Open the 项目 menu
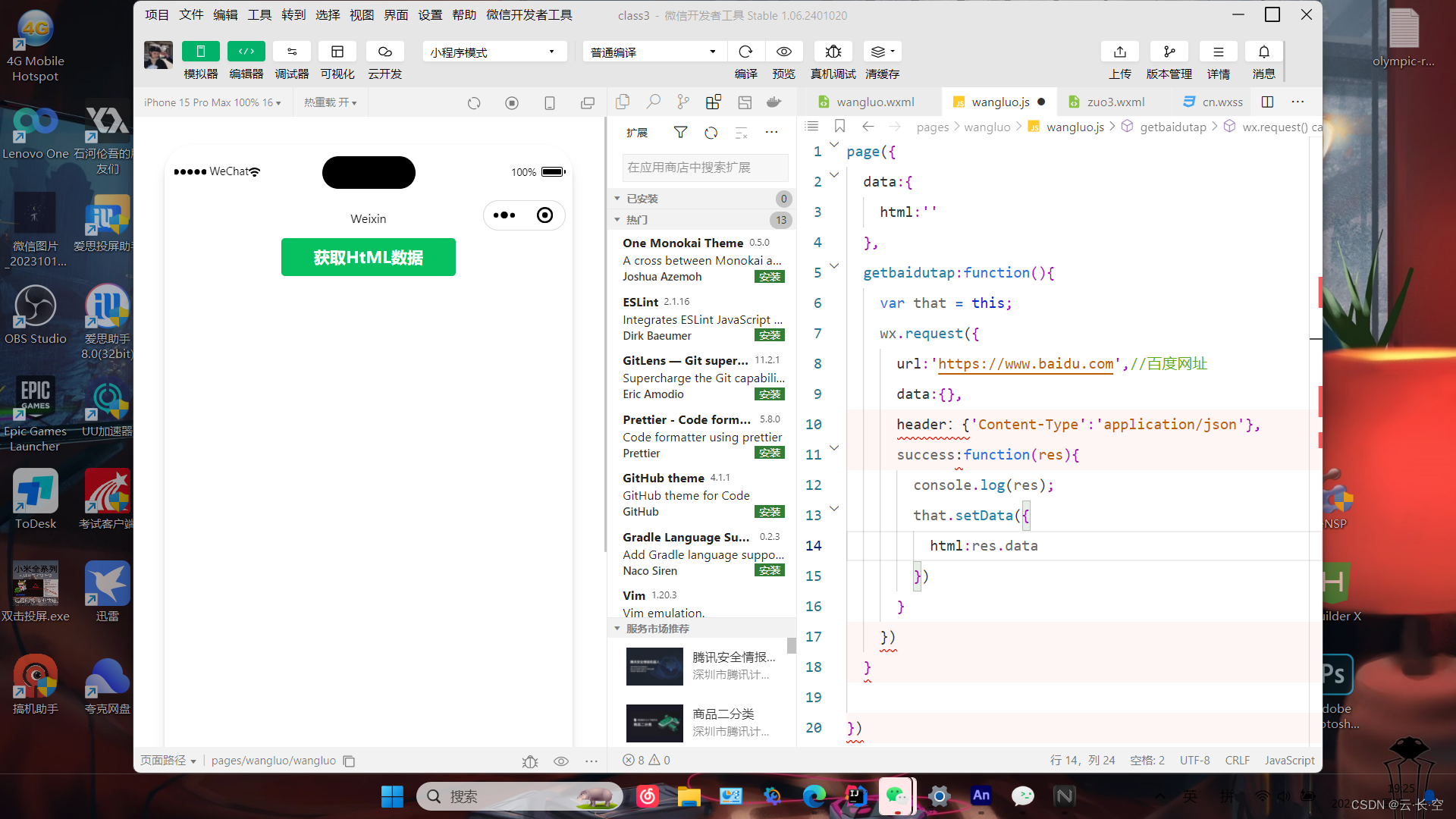1456x819 pixels. pyautogui.click(x=157, y=14)
